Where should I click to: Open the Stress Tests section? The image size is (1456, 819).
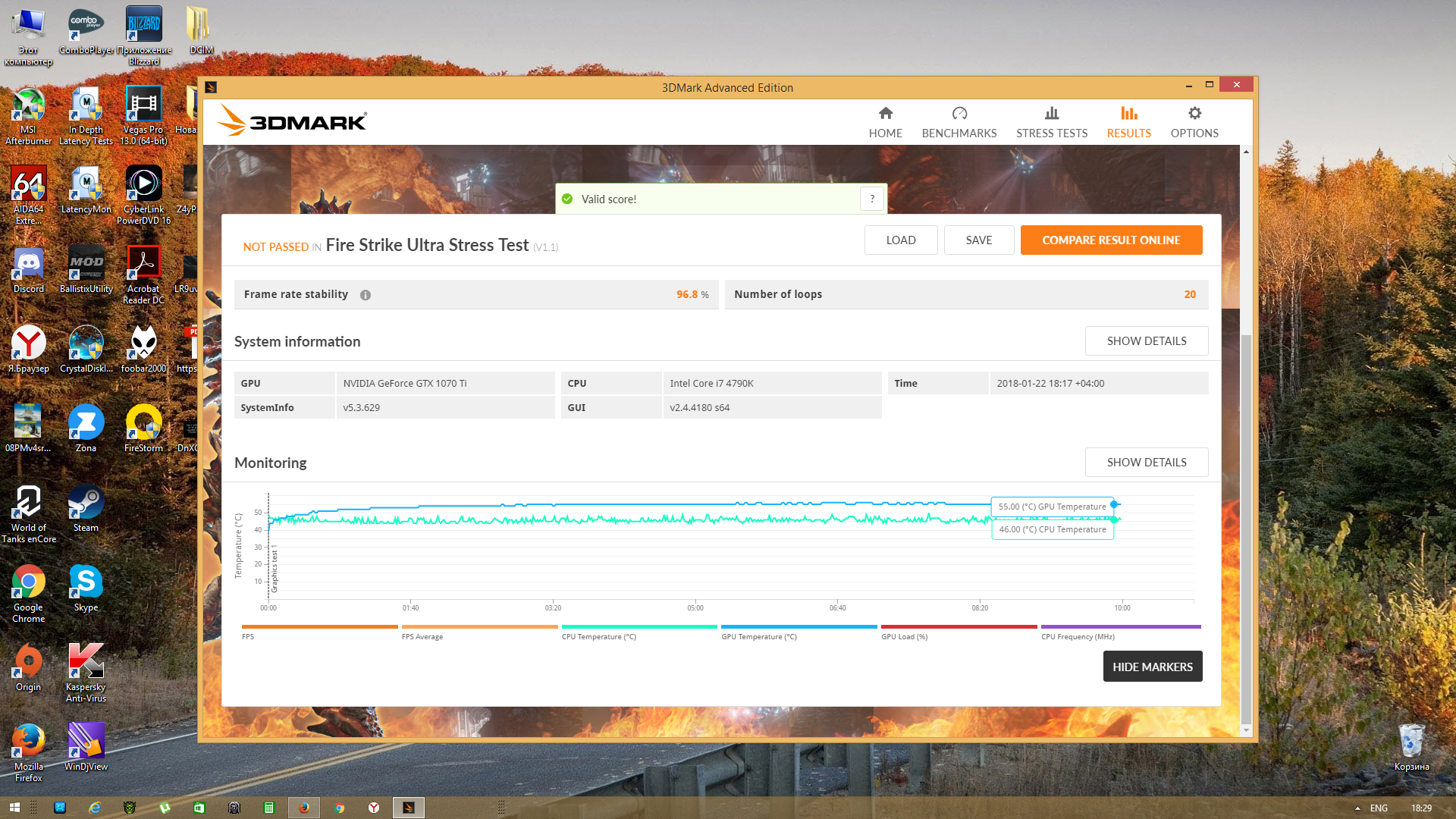[x=1051, y=123]
